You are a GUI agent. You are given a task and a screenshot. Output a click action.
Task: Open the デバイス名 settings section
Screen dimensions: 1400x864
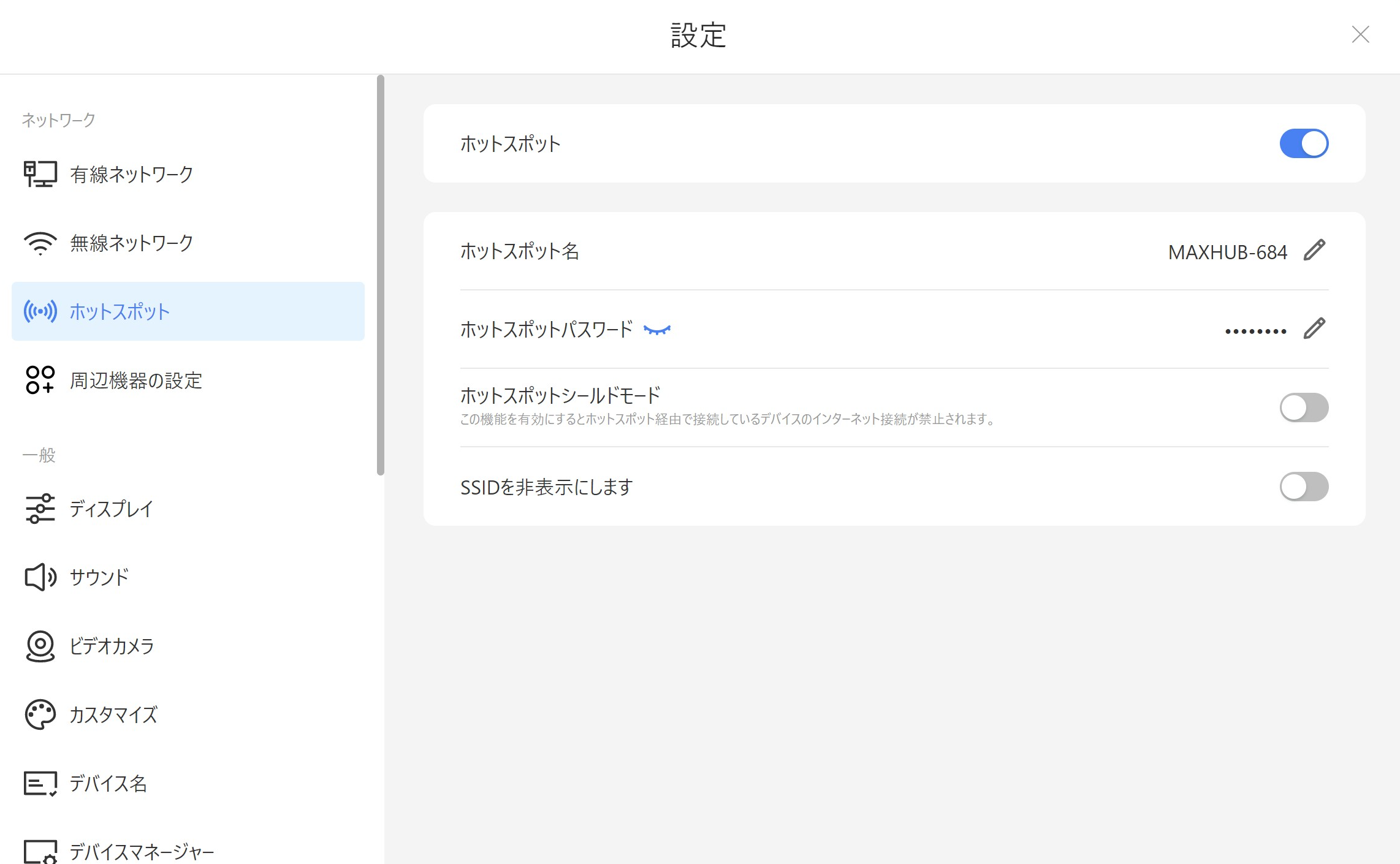[x=108, y=783]
